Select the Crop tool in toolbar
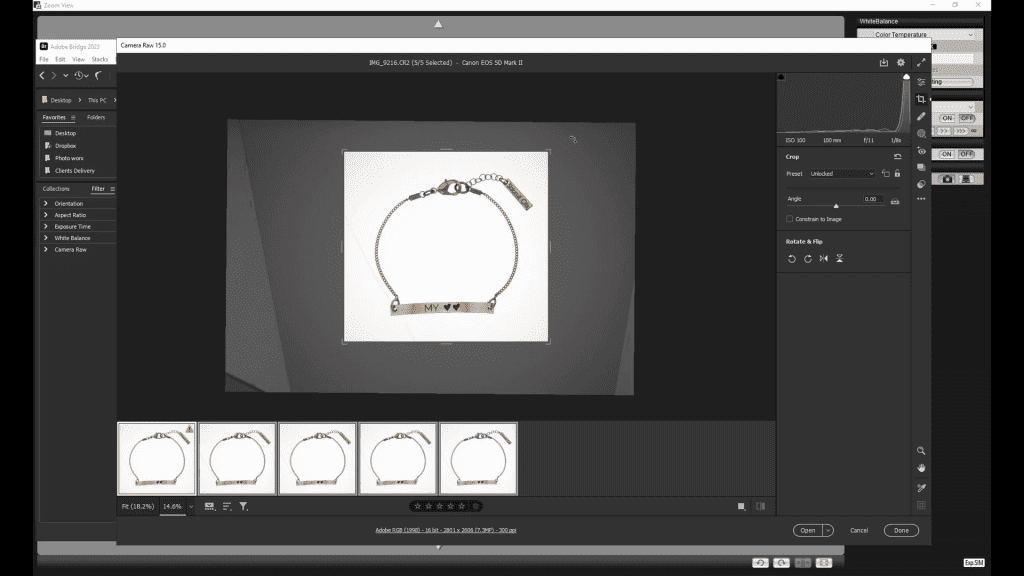This screenshot has width=1024, height=576. coord(921,99)
